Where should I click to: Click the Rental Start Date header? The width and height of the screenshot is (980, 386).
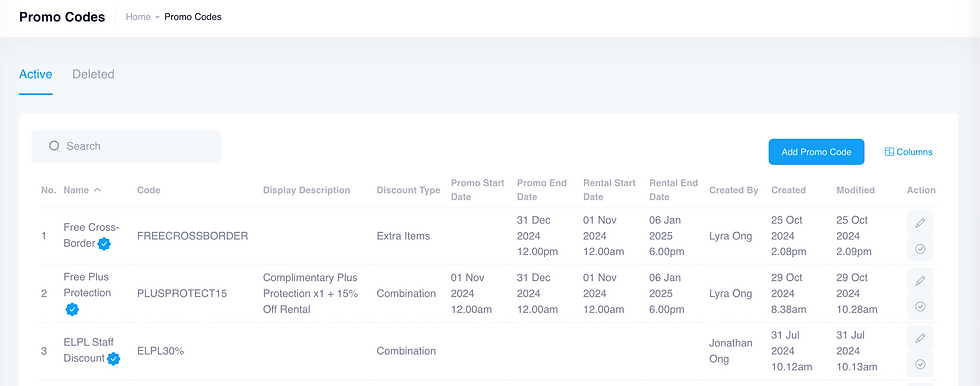pos(609,190)
